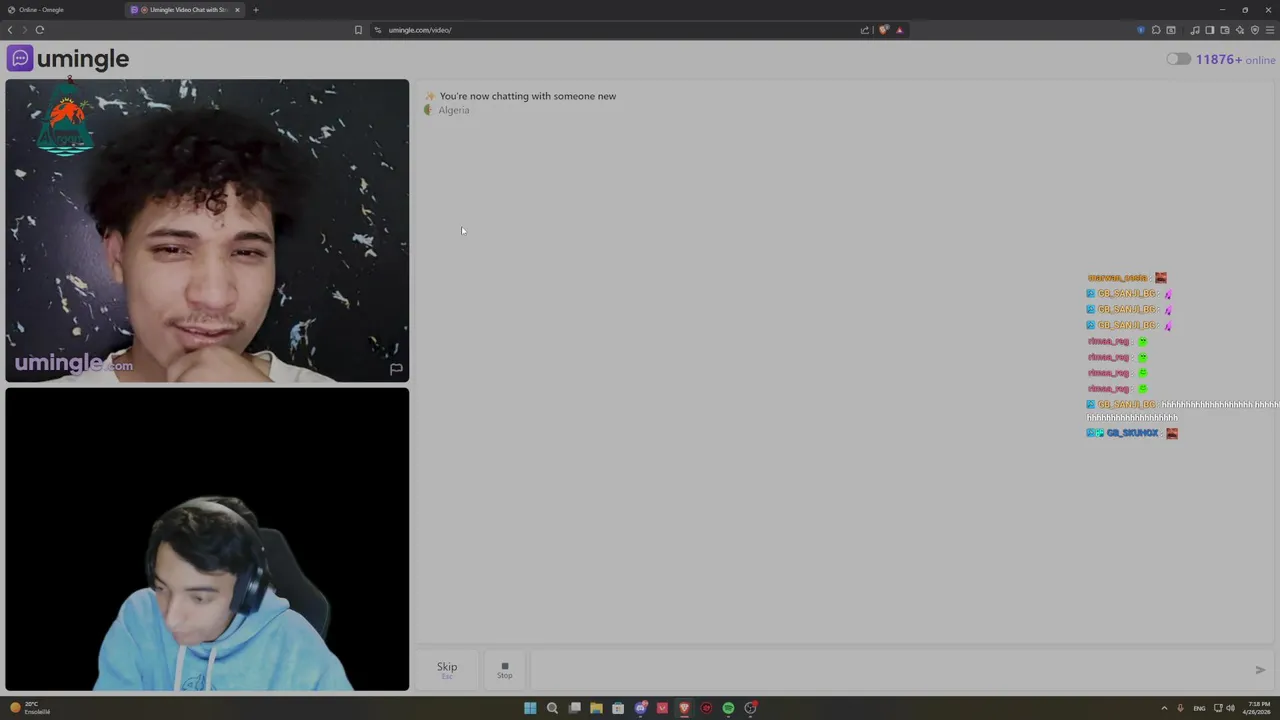Image resolution: width=1280 pixels, height=720 pixels.
Task: Click "You're now chatting with someone new" text
Action: coord(528,96)
